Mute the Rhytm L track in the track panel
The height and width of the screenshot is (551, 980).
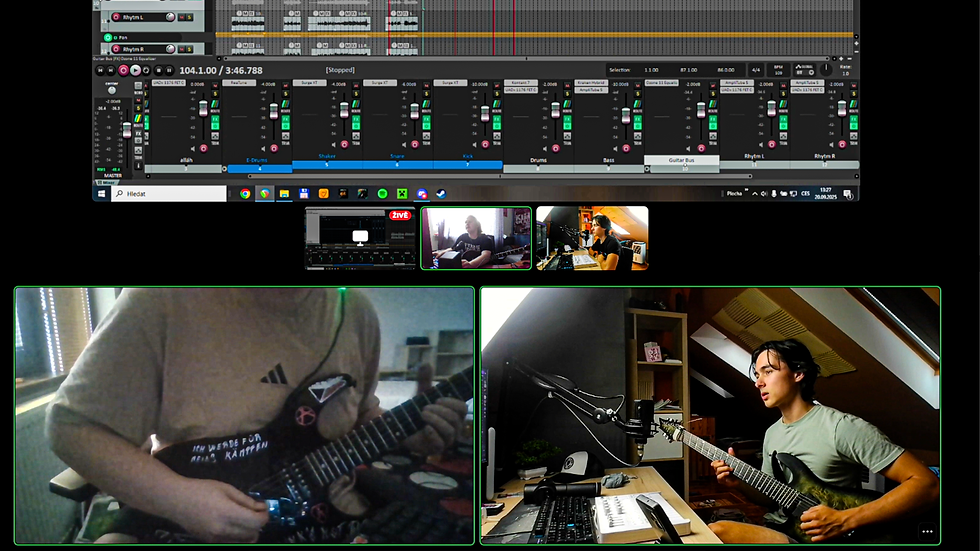181,17
